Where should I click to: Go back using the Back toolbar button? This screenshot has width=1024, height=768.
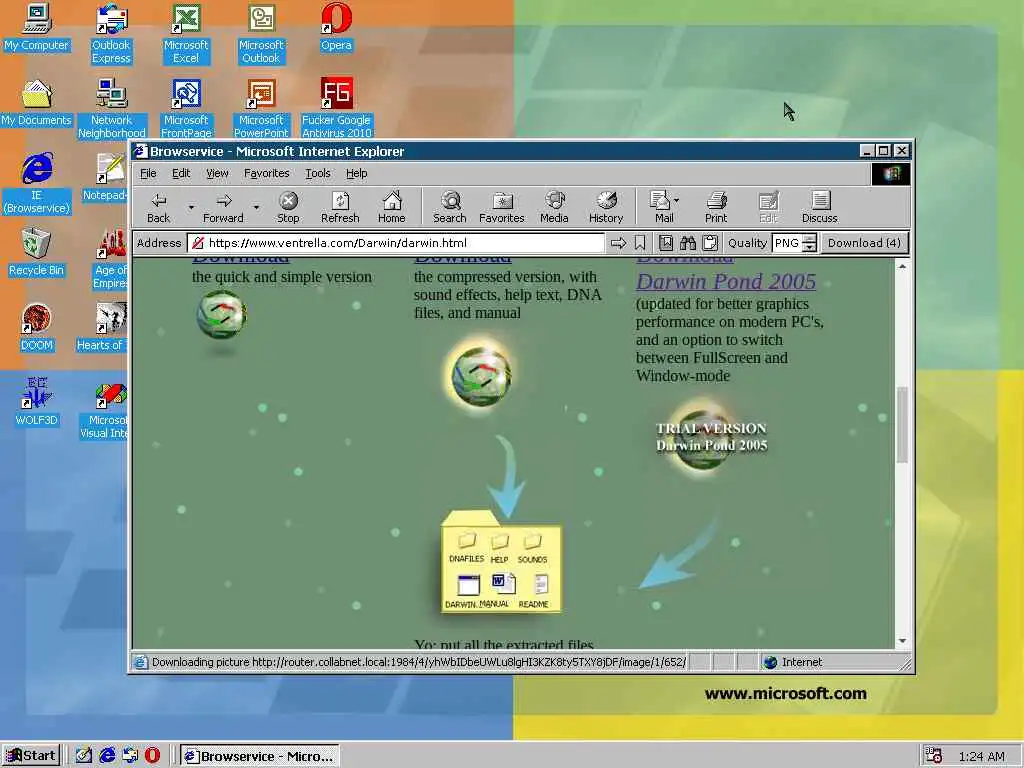pos(158,208)
